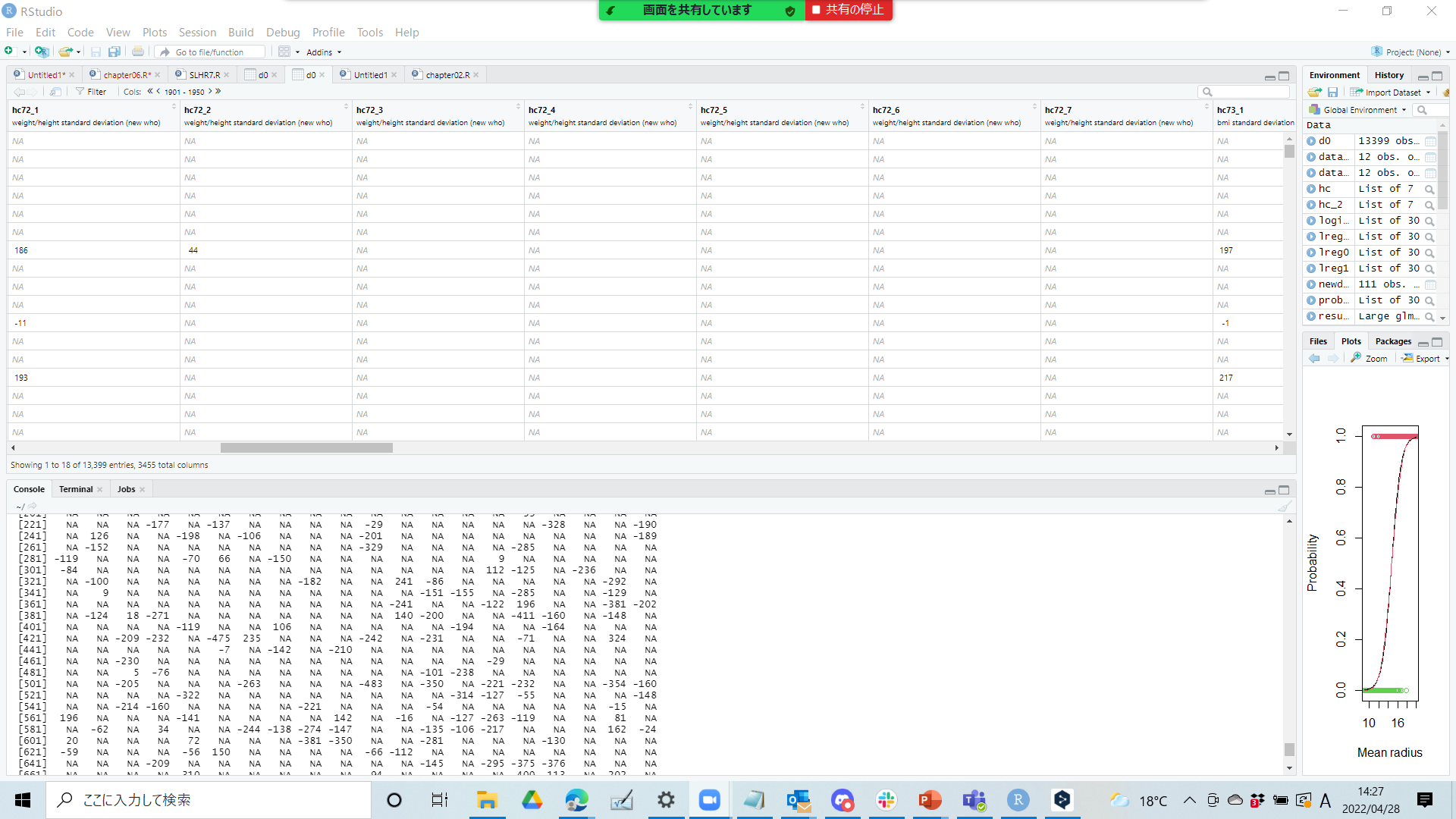Expand the lreg0 object details arrow
1456x819 pixels.
point(1311,253)
